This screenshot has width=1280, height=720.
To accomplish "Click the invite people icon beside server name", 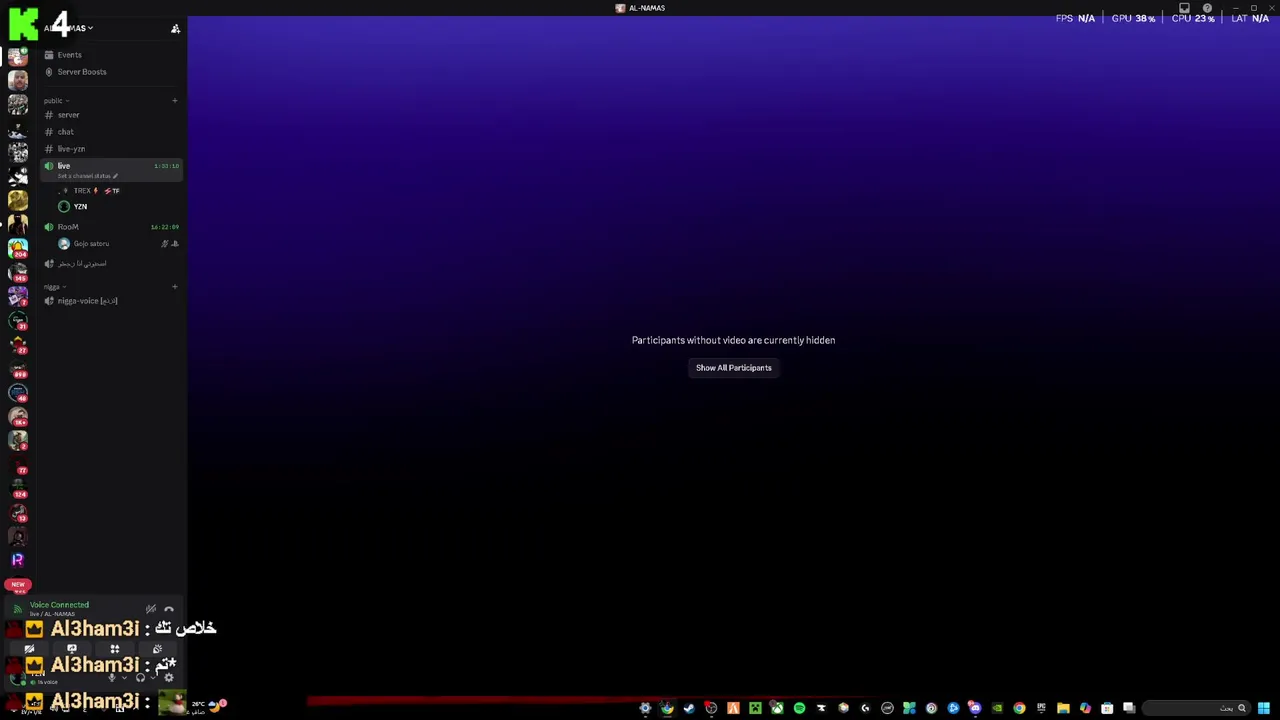I will pyautogui.click(x=175, y=29).
